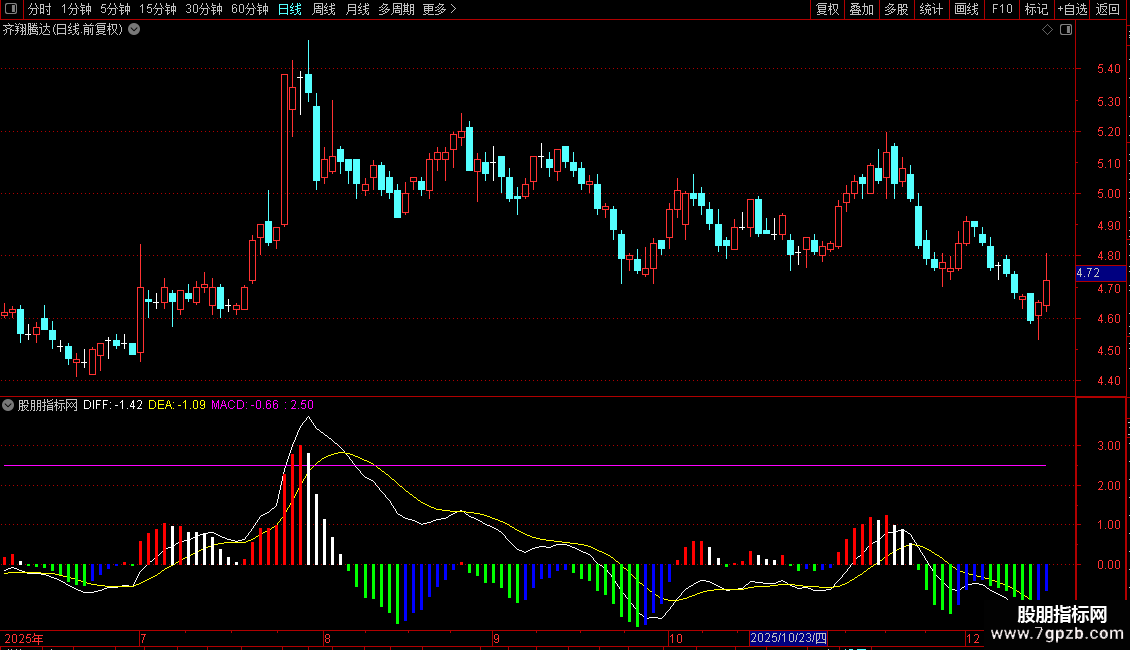Click month 7 on time axis
This screenshot has width=1130, height=650.
coord(143,638)
